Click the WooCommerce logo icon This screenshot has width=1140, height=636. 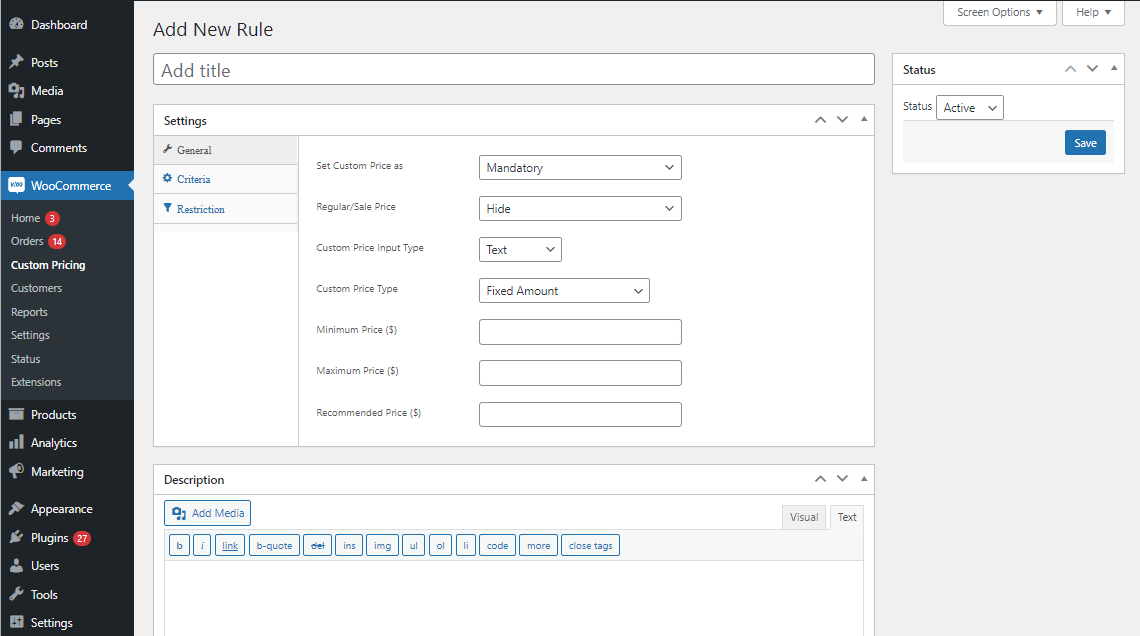click(x=16, y=185)
